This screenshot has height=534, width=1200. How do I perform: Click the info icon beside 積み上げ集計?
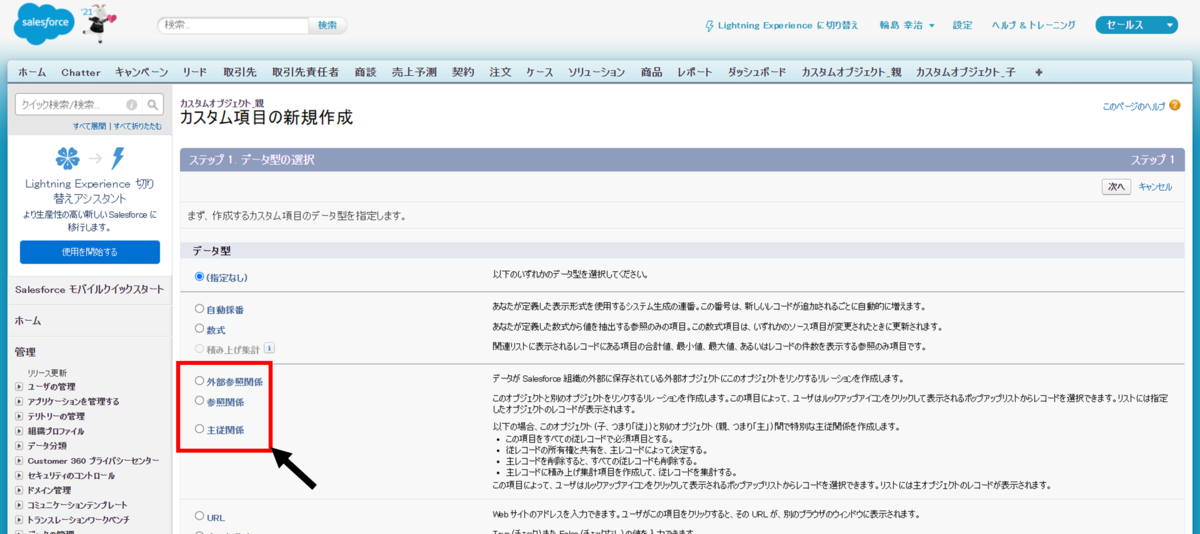pos(270,348)
